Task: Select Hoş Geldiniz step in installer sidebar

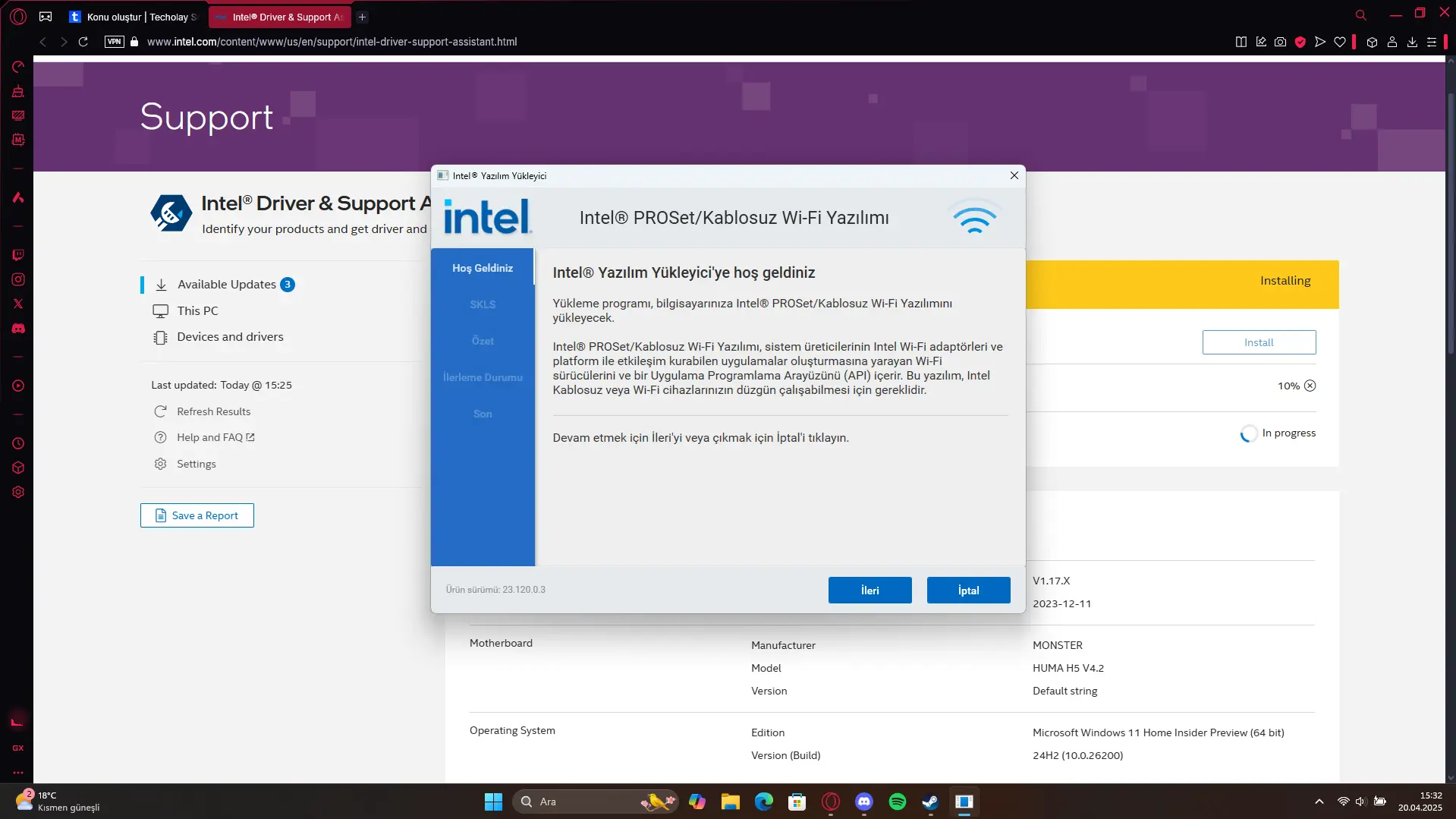Action: click(483, 268)
